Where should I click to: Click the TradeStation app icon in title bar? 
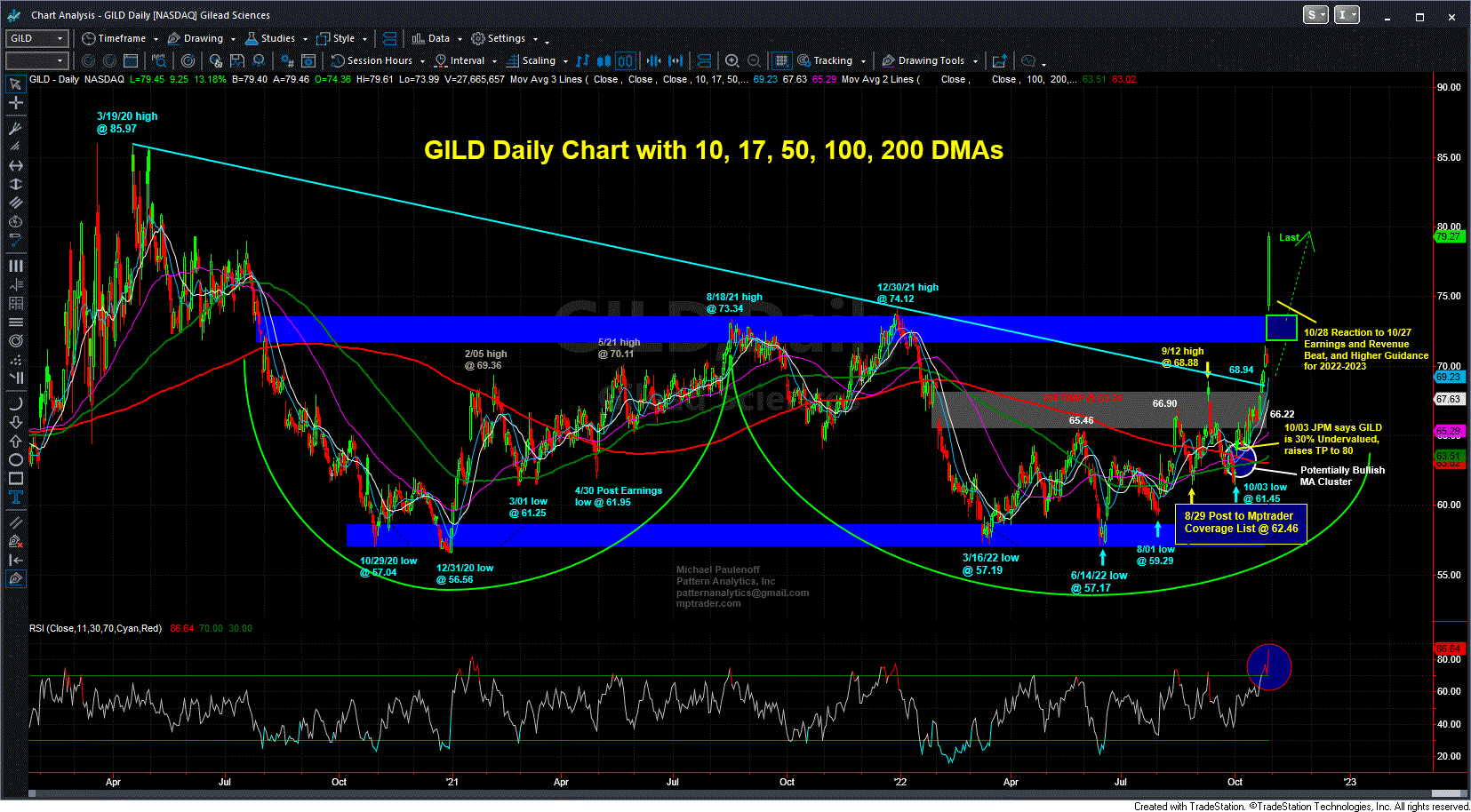[13, 15]
